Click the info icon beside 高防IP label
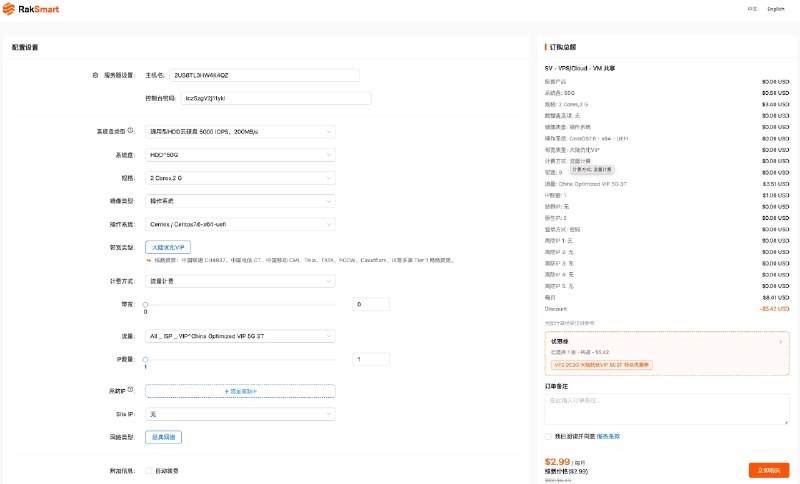 click(131, 390)
